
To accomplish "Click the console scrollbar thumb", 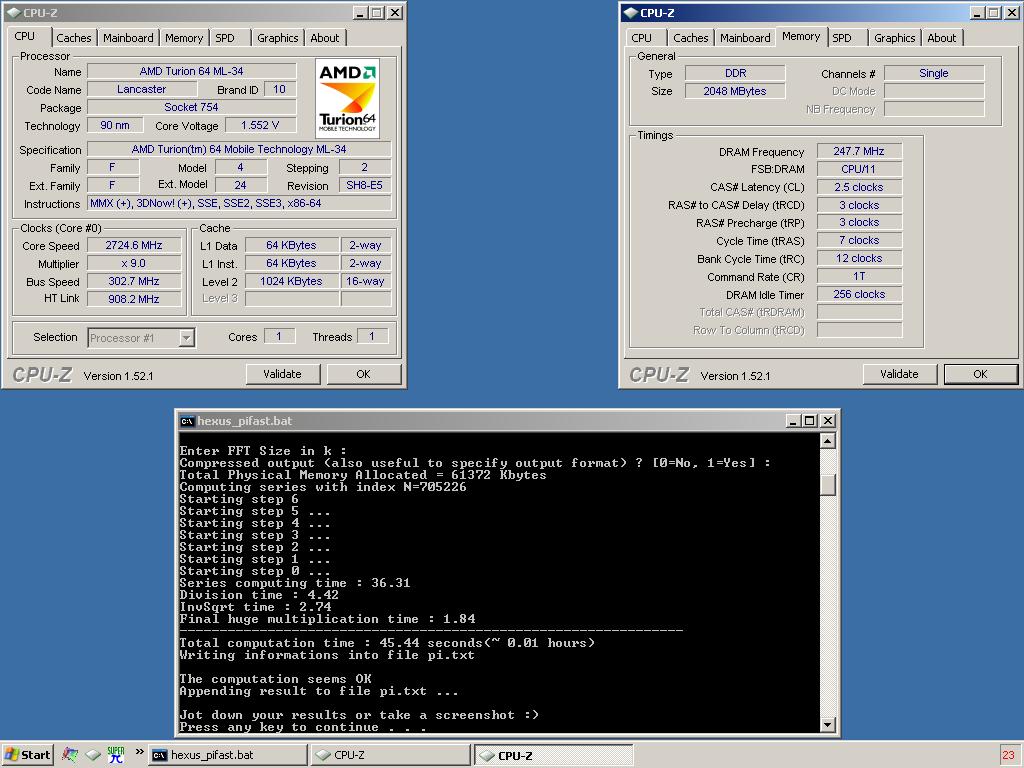I will click(x=828, y=484).
